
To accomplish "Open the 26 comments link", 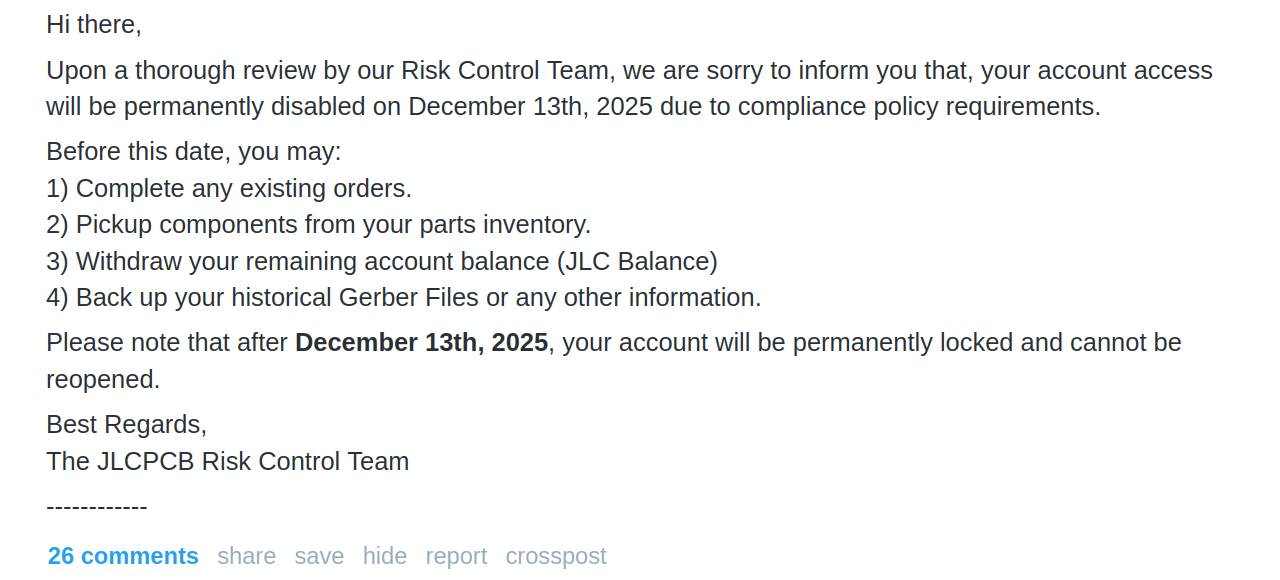I will 122,556.
